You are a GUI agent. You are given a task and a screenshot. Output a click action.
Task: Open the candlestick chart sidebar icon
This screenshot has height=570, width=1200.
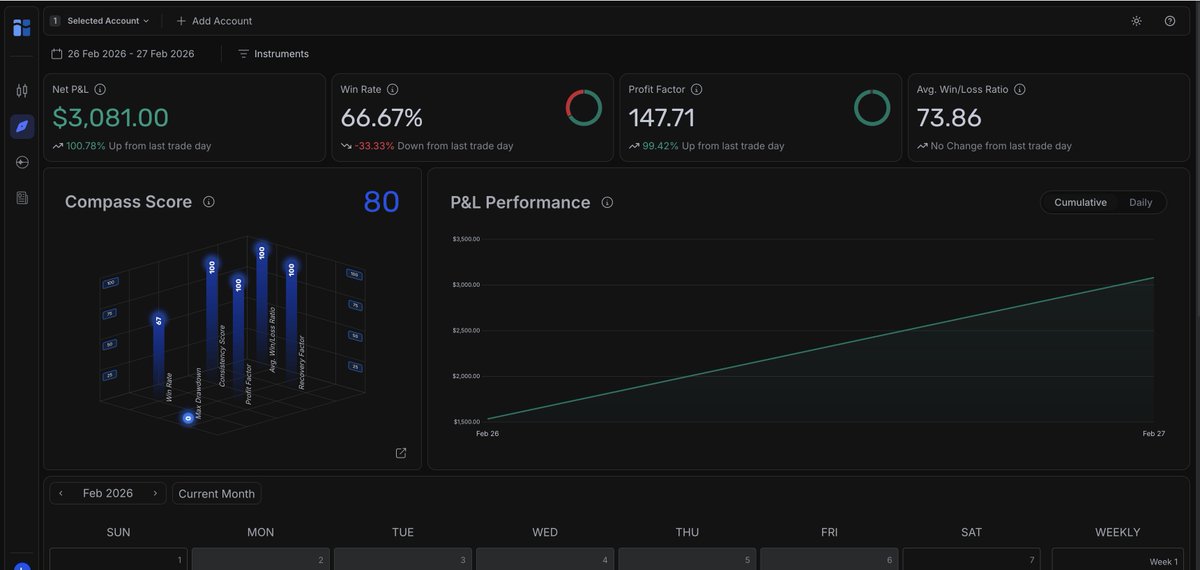point(22,91)
